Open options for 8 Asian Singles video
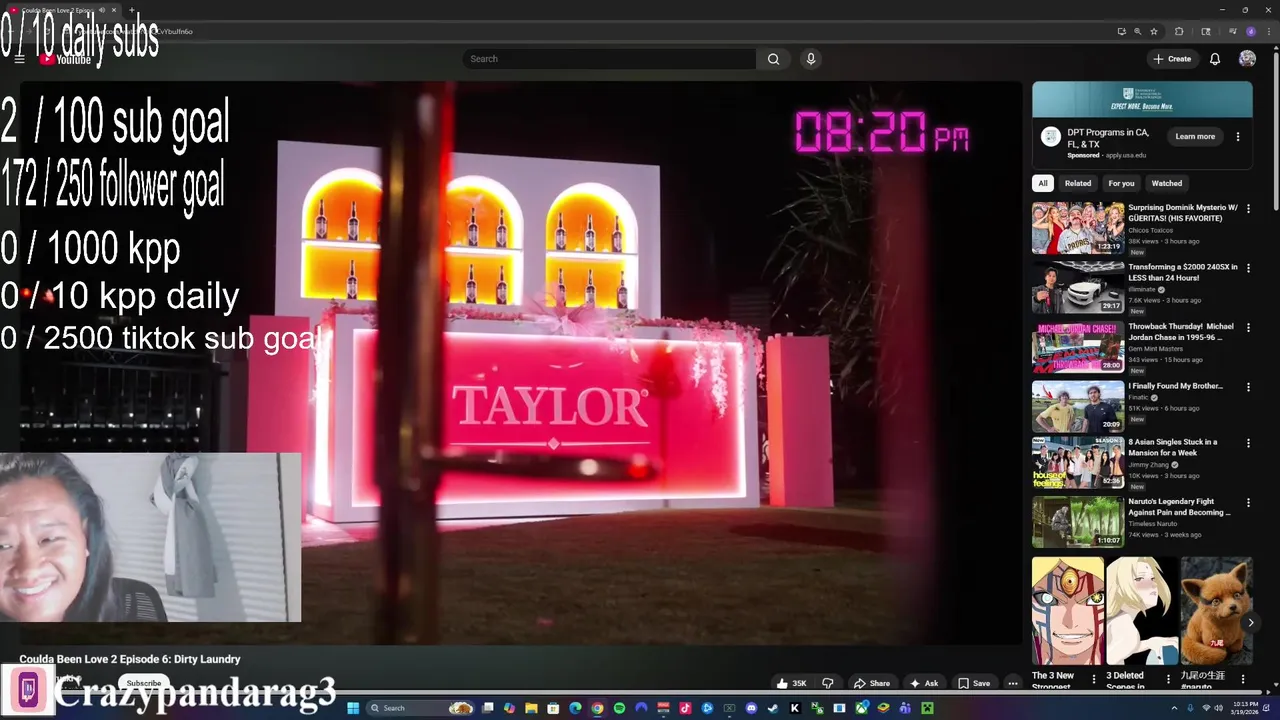The height and width of the screenshot is (720, 1280). pos(1248,443)
